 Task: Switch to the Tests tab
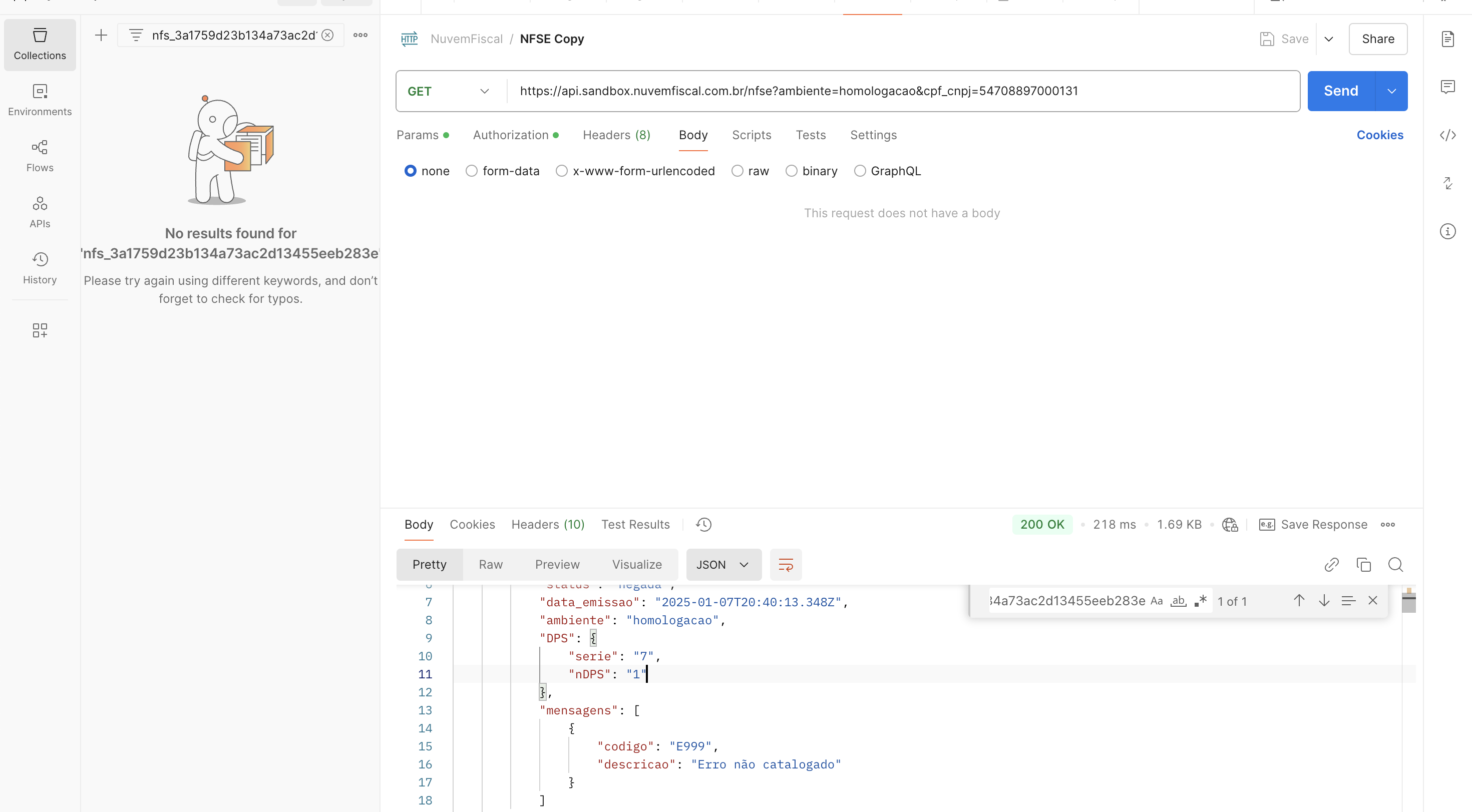811,135
